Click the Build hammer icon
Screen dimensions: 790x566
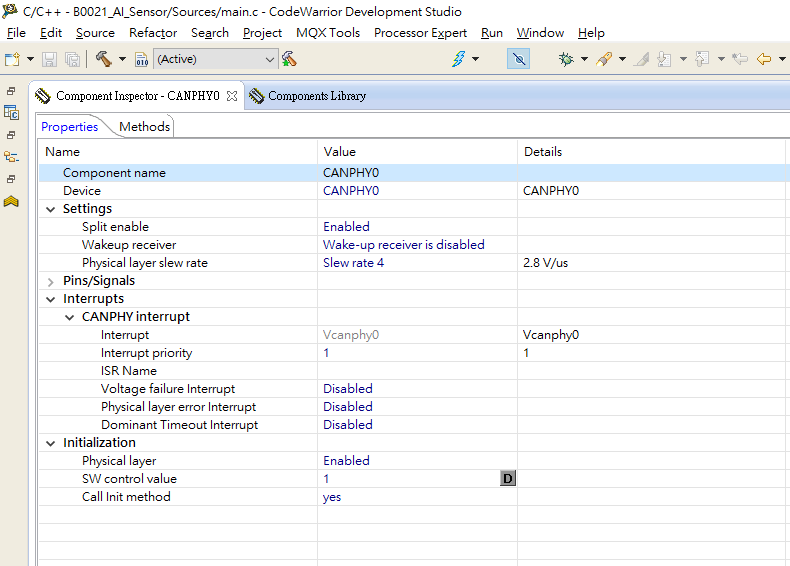tap(104, 59)
